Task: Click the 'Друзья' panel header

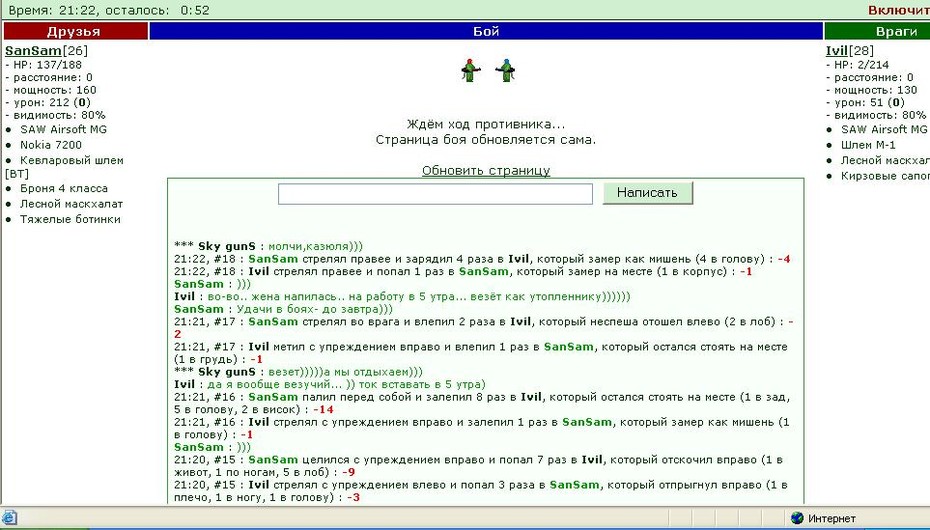Action: [75, 31]
